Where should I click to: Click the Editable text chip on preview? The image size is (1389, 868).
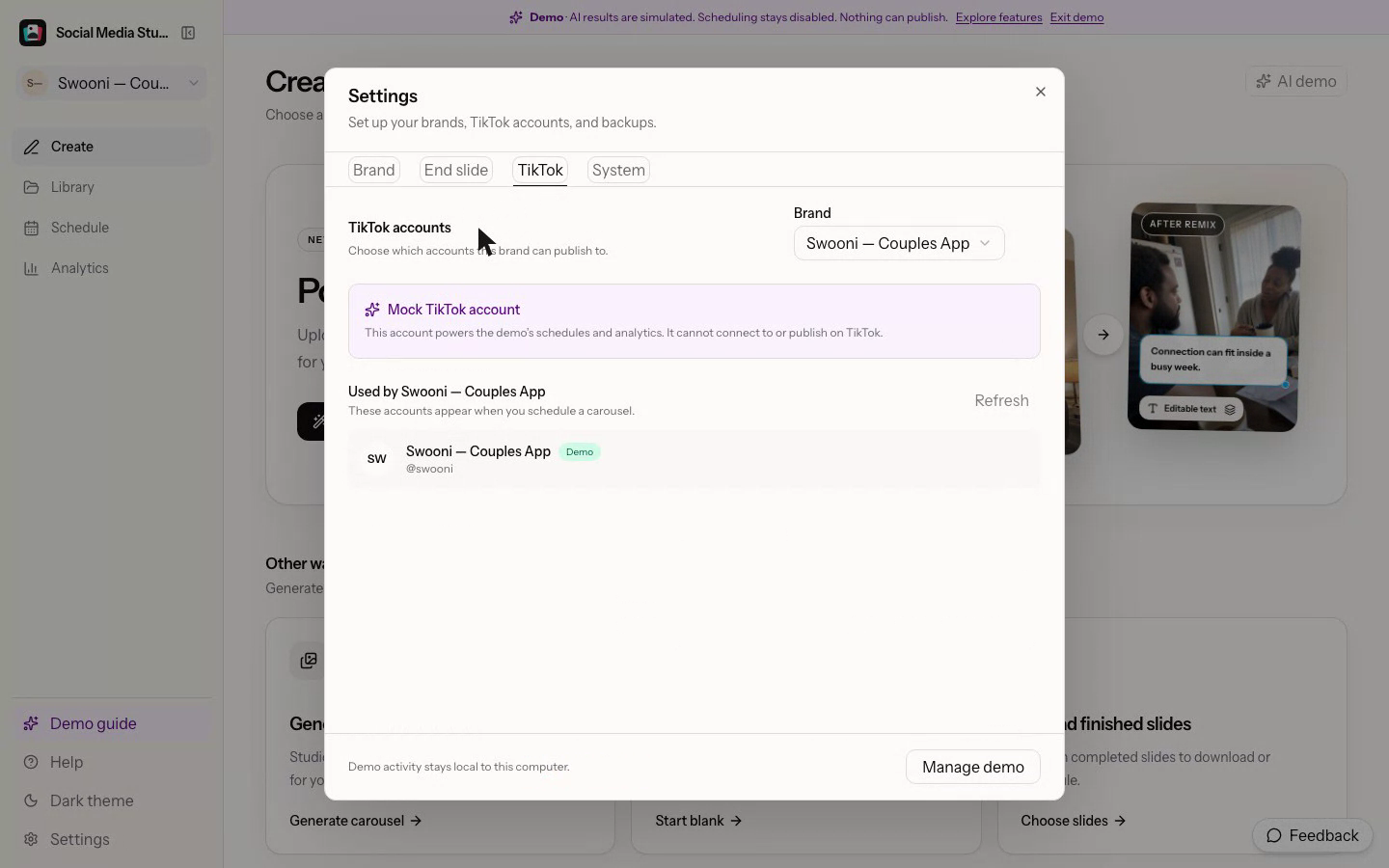point(1191,409)
